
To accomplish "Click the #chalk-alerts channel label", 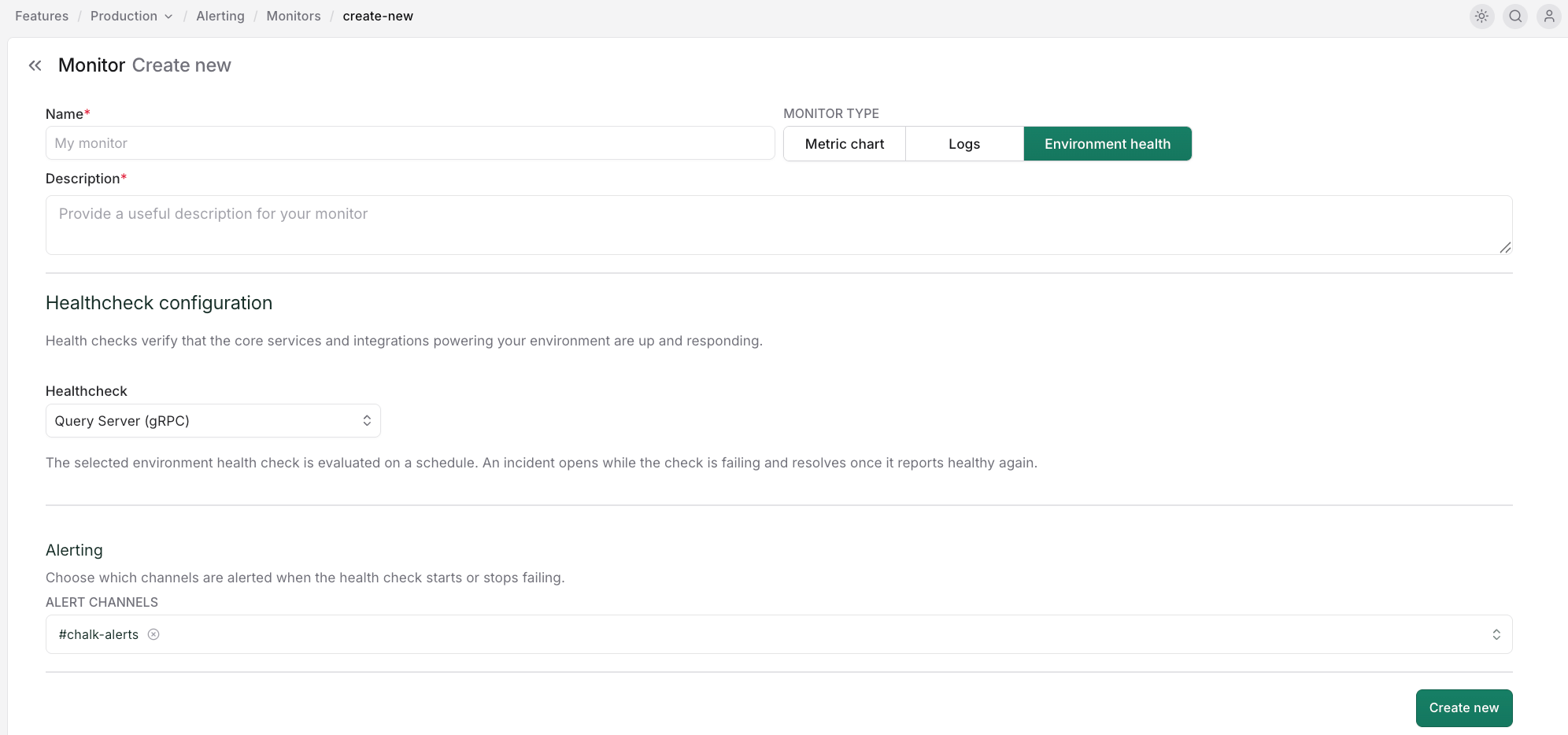I will coord(98,634).
